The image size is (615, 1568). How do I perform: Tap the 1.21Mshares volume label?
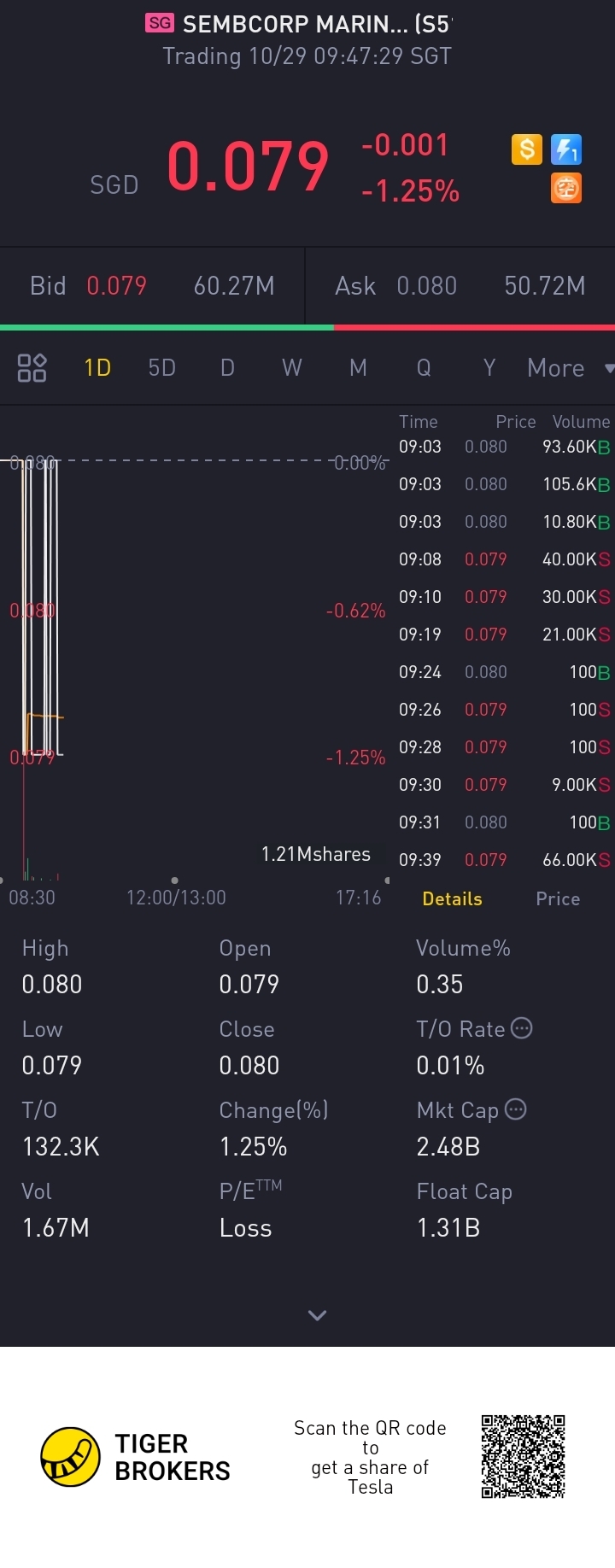[x=316, y=854]
